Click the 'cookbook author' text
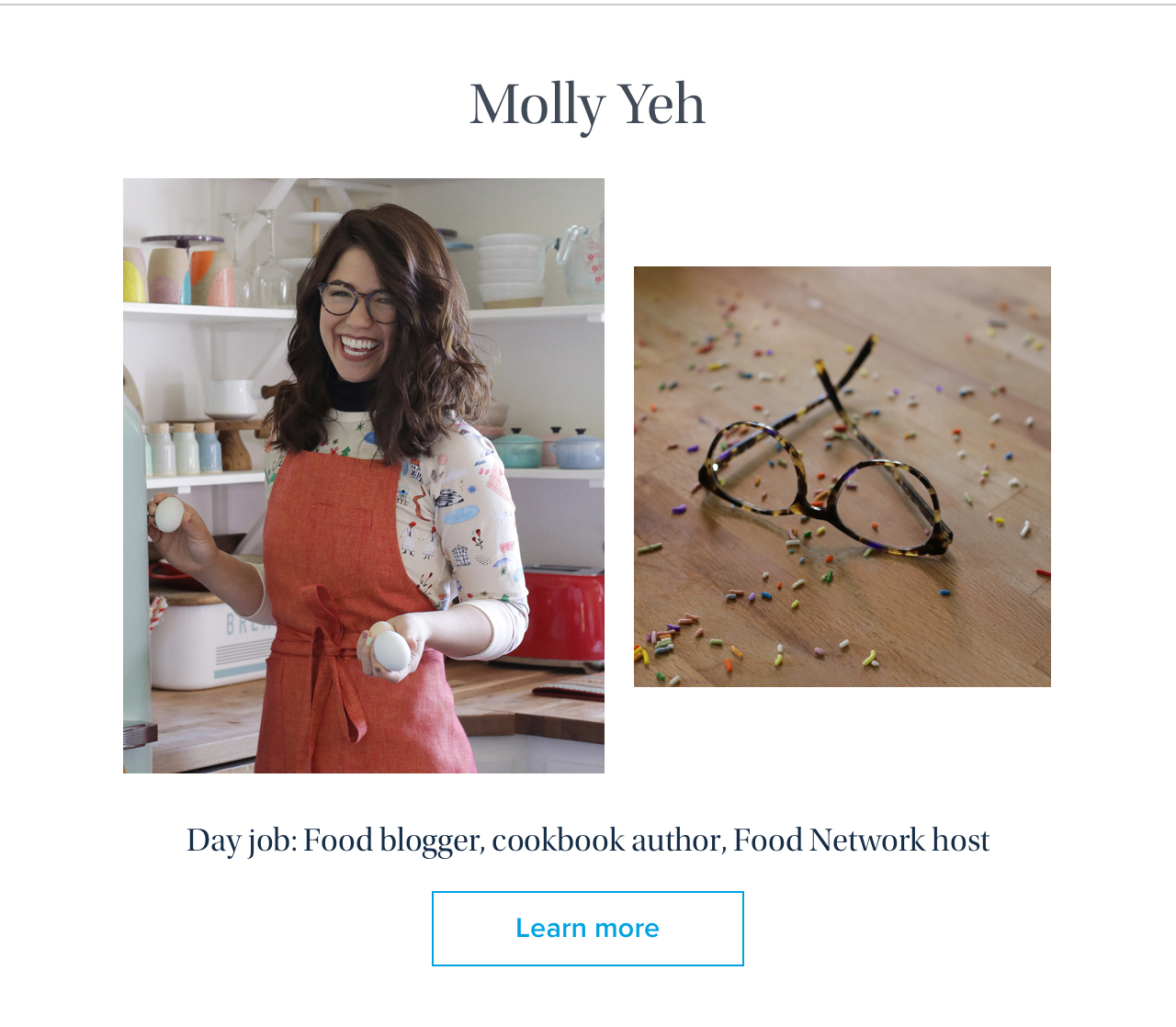The image size is (1176, 1027). (x=608, y=841)
